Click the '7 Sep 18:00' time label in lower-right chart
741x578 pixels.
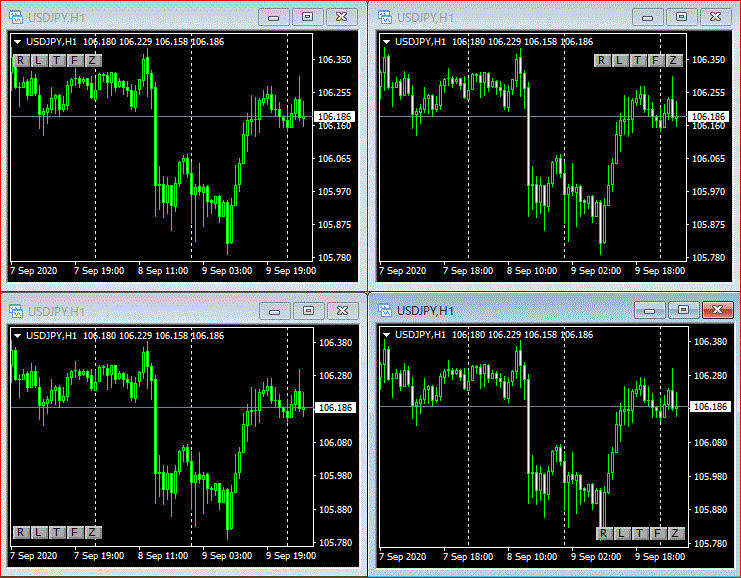pos(468,557)
